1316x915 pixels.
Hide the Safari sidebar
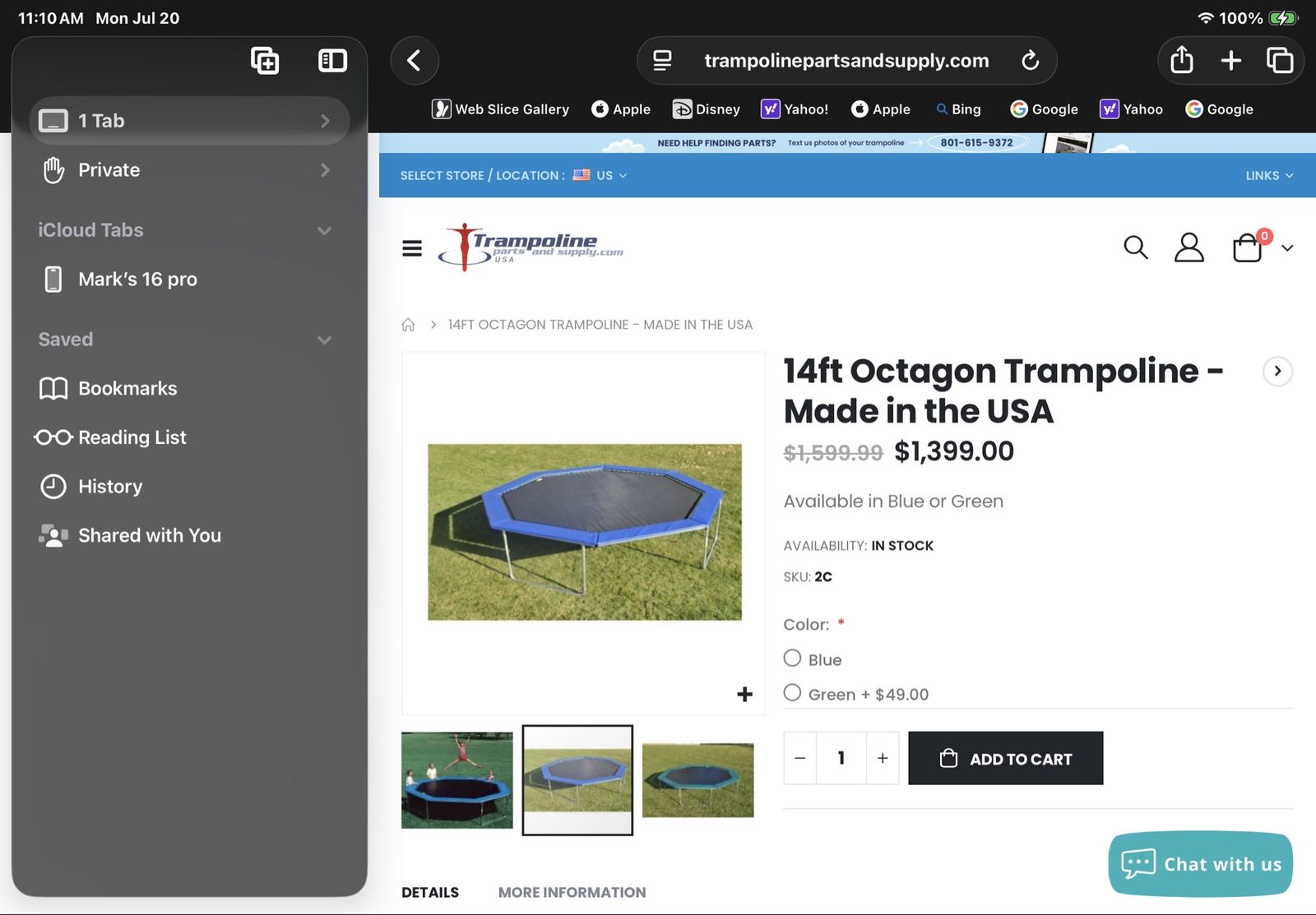[332, 61]
